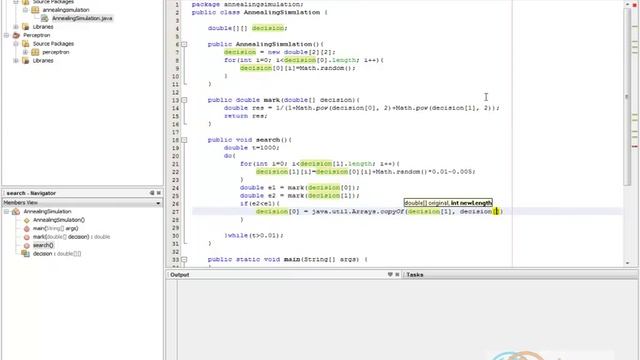Select AnnealingSimulation() constructor in Navigator
The width and height of the screenshot is (640, 360).
point(59,220)
